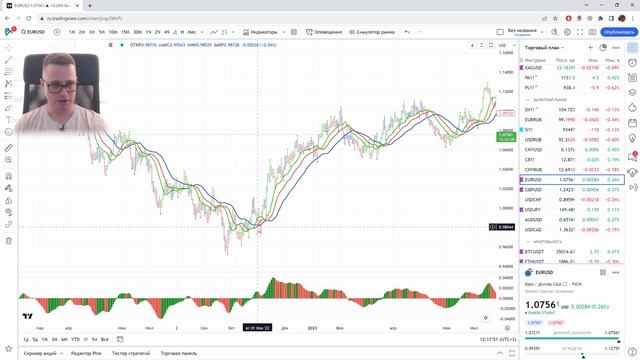The width and height of the screenshot is (640, 360).
Task: Open the EURUSD symbol search
Action: 33,32
